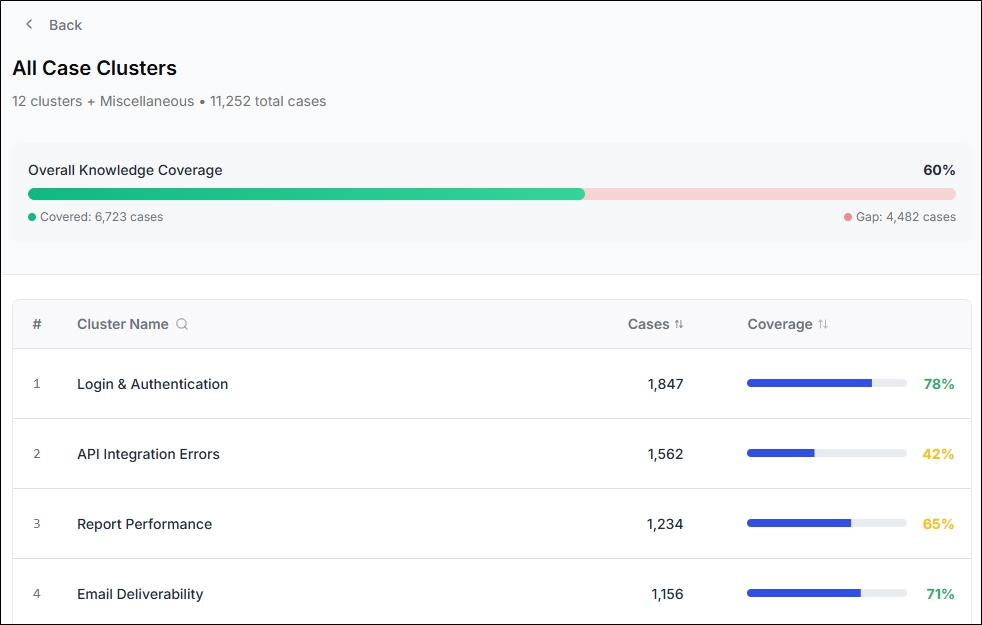The width and height of the screenshot is (982, 625).
Task: Open API Integration Errors cluster
Action: [492, 454]
